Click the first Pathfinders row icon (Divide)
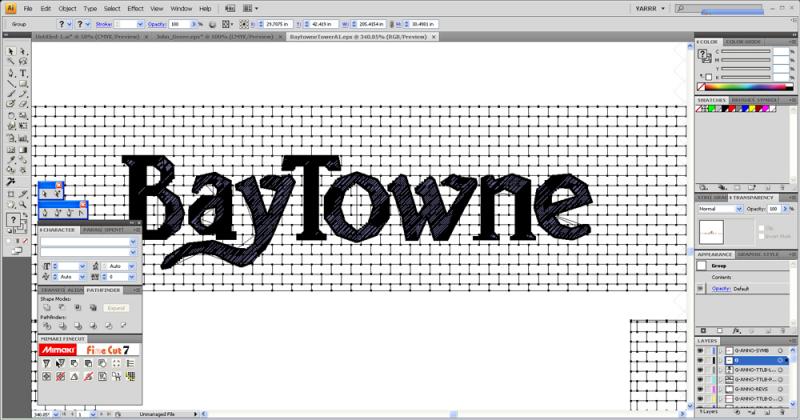800x420 pixels. 47,326
